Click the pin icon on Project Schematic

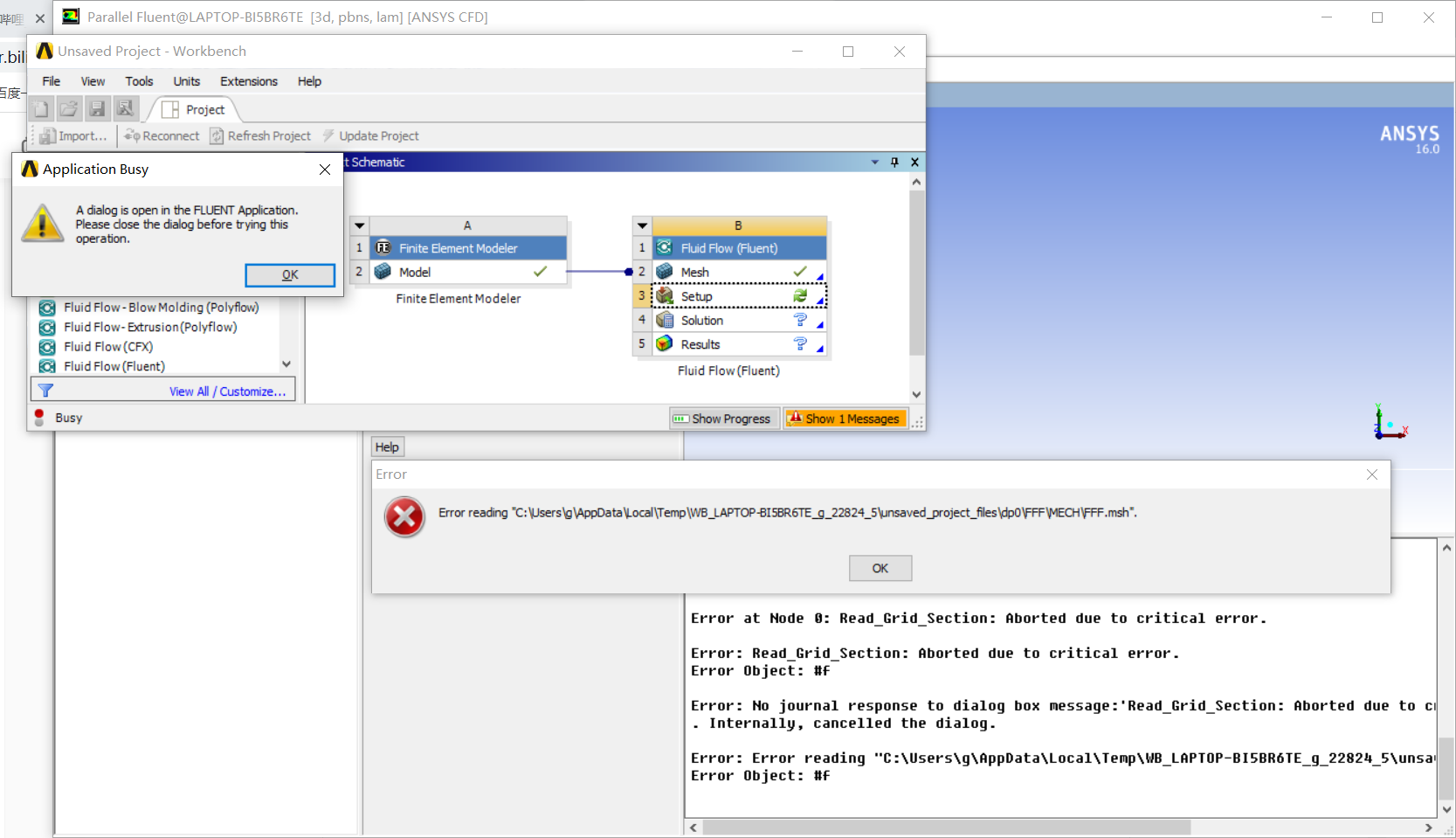pyautogui.click(x=894, y=163)
